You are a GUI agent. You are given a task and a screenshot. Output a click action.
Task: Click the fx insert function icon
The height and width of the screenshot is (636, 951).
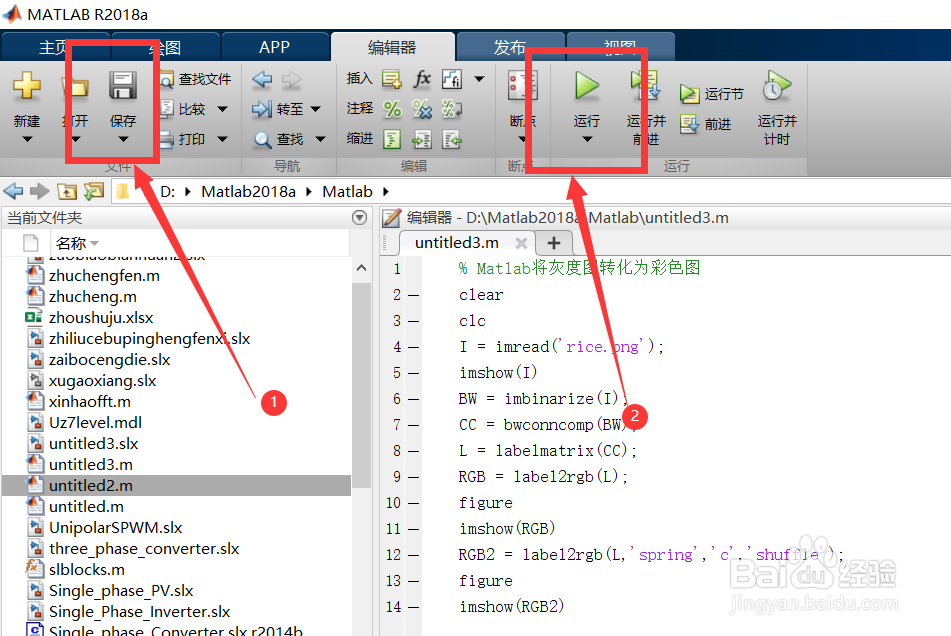click(422, 79)
